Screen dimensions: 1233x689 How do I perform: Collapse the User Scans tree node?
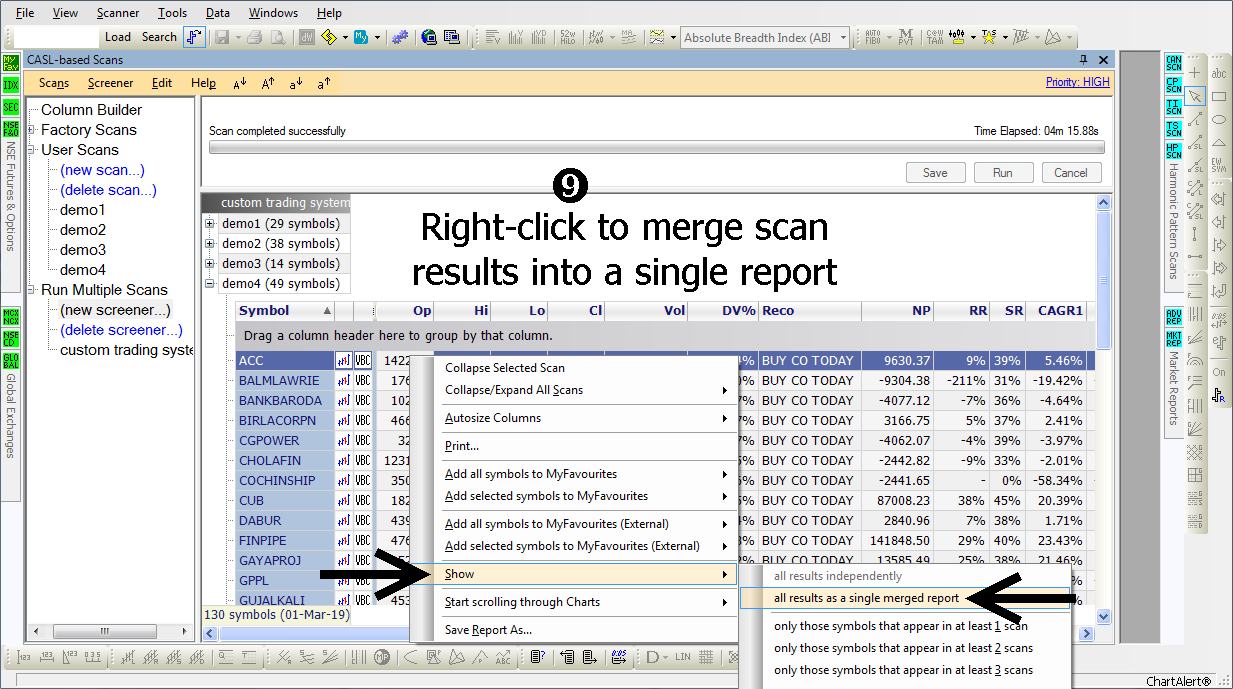coord(32,150)
